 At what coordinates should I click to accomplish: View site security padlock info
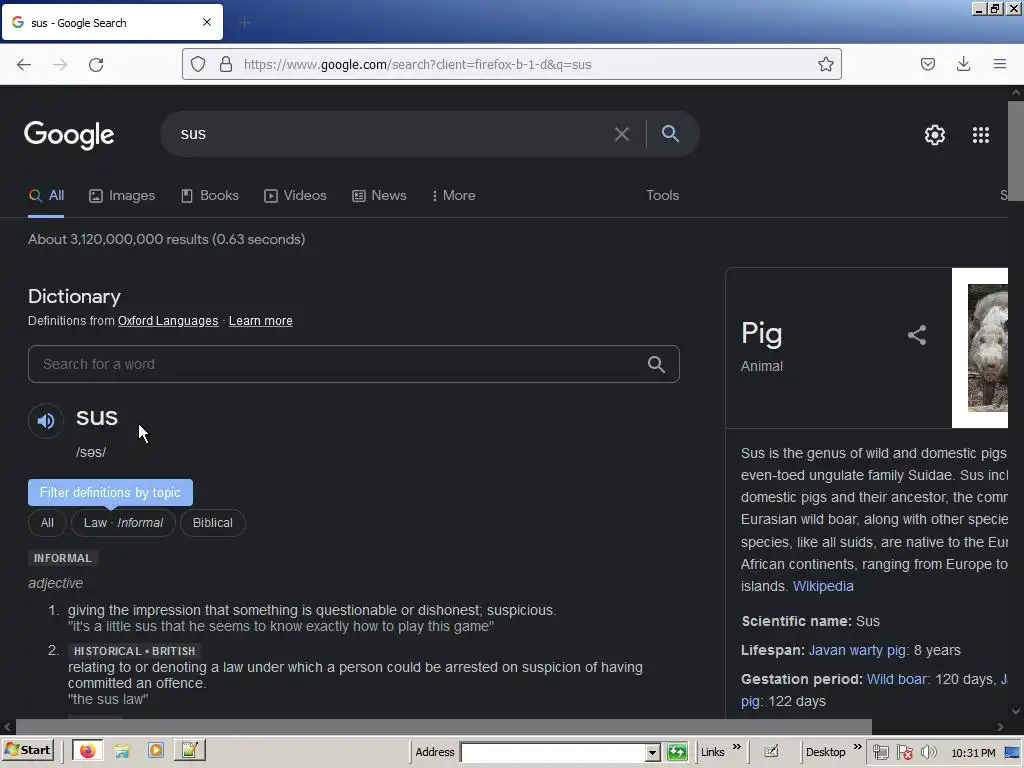pos(225,64)
